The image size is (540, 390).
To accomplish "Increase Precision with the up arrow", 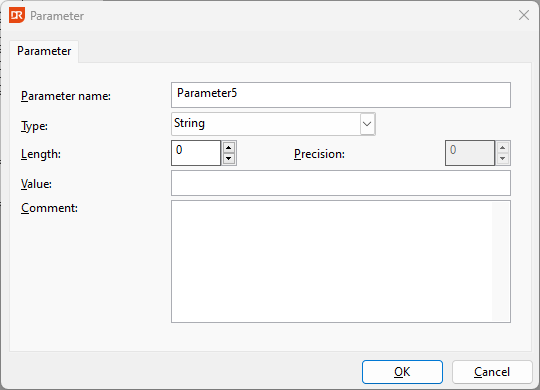I will [x=503, y=147].
